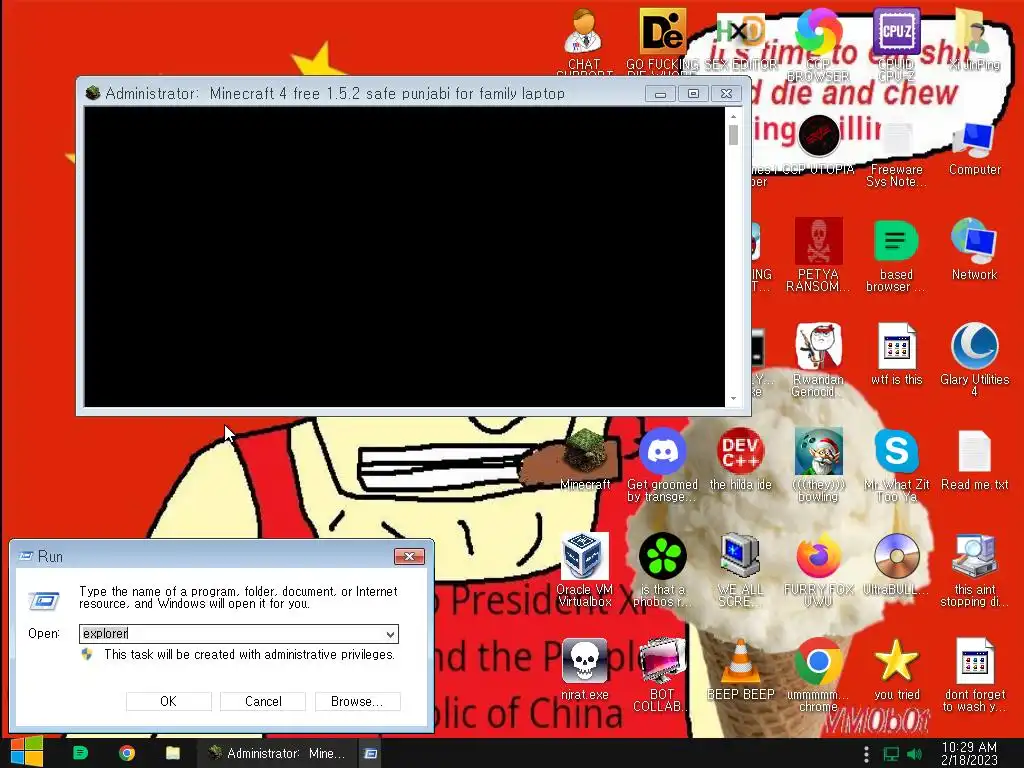Open the network tray icon
1024x768 pixels.
click(891, 754)
